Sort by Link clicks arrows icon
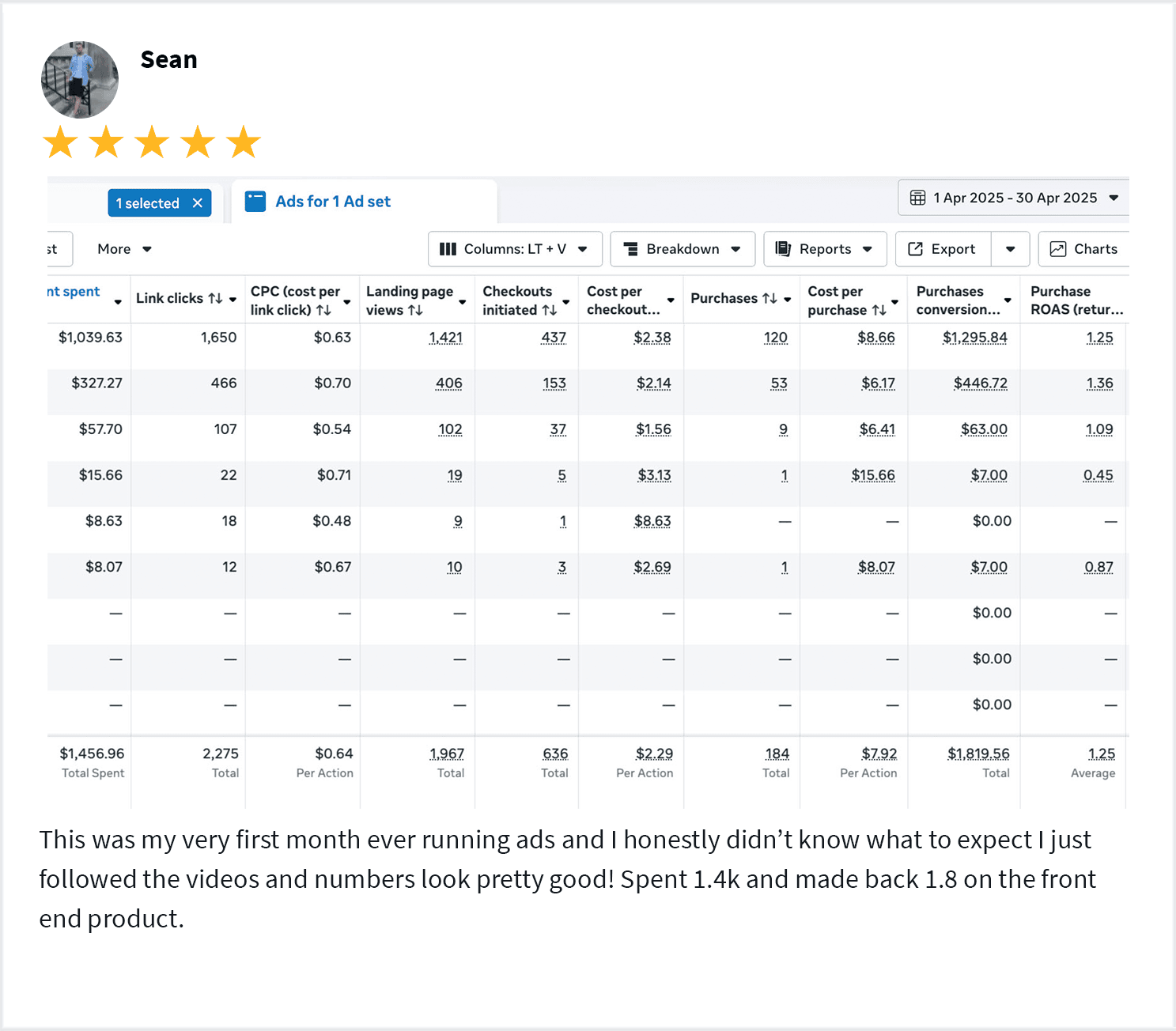Image resolution: width=1176 pixels, height=1031 pixels. (x=215, y=298)
